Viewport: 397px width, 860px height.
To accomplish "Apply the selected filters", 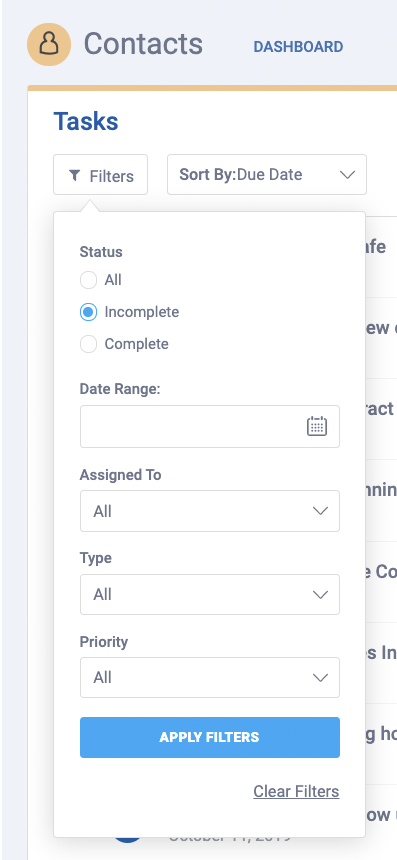I will coord(210,737).
